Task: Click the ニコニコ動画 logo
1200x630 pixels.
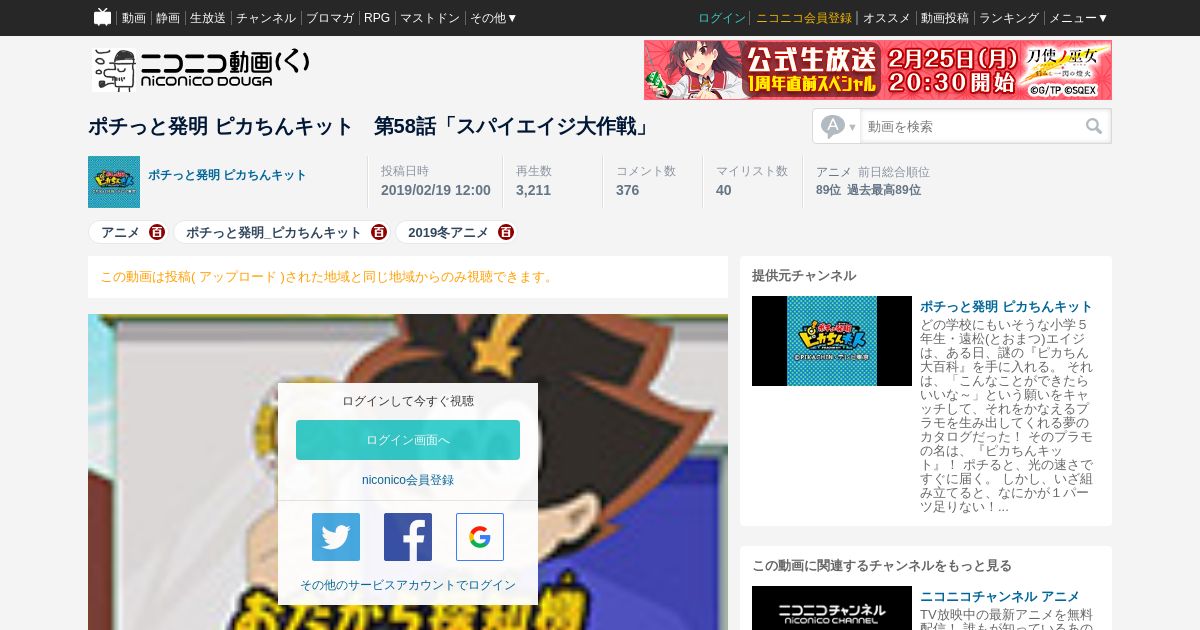Action: pyautogui.click(x=201, y=70)
